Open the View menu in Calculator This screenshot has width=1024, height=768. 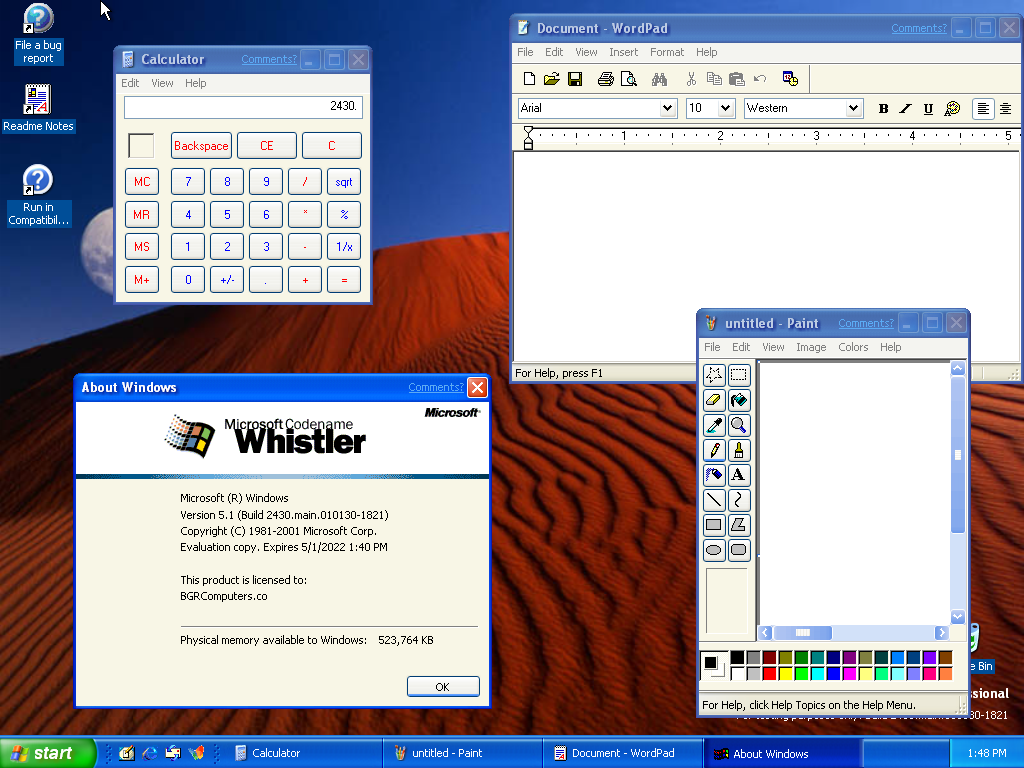click(x=162, y=83)
